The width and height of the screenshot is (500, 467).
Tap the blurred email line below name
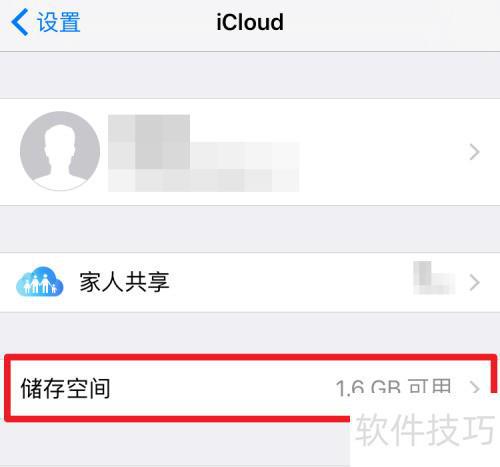[203, 180]
